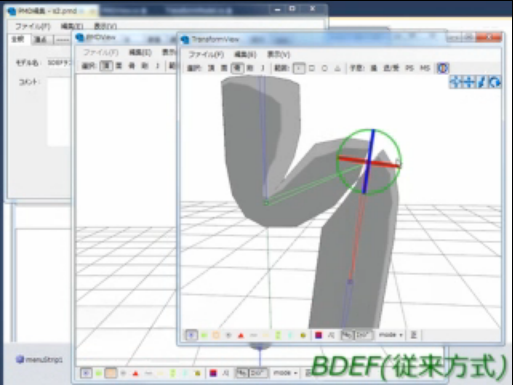513x385 pixels.
Task: Click the blue cross move icon in viewport corner
Action: [468, 82]
